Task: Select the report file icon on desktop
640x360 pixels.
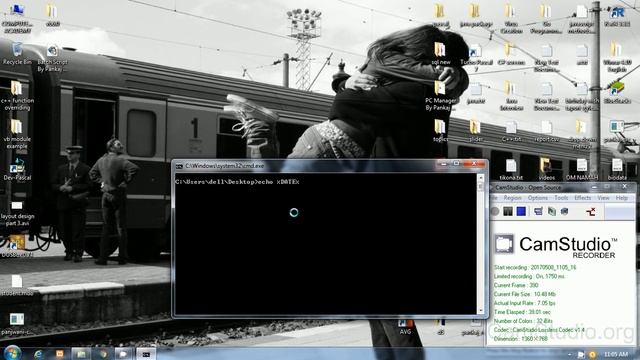Action: coord(546,131)
